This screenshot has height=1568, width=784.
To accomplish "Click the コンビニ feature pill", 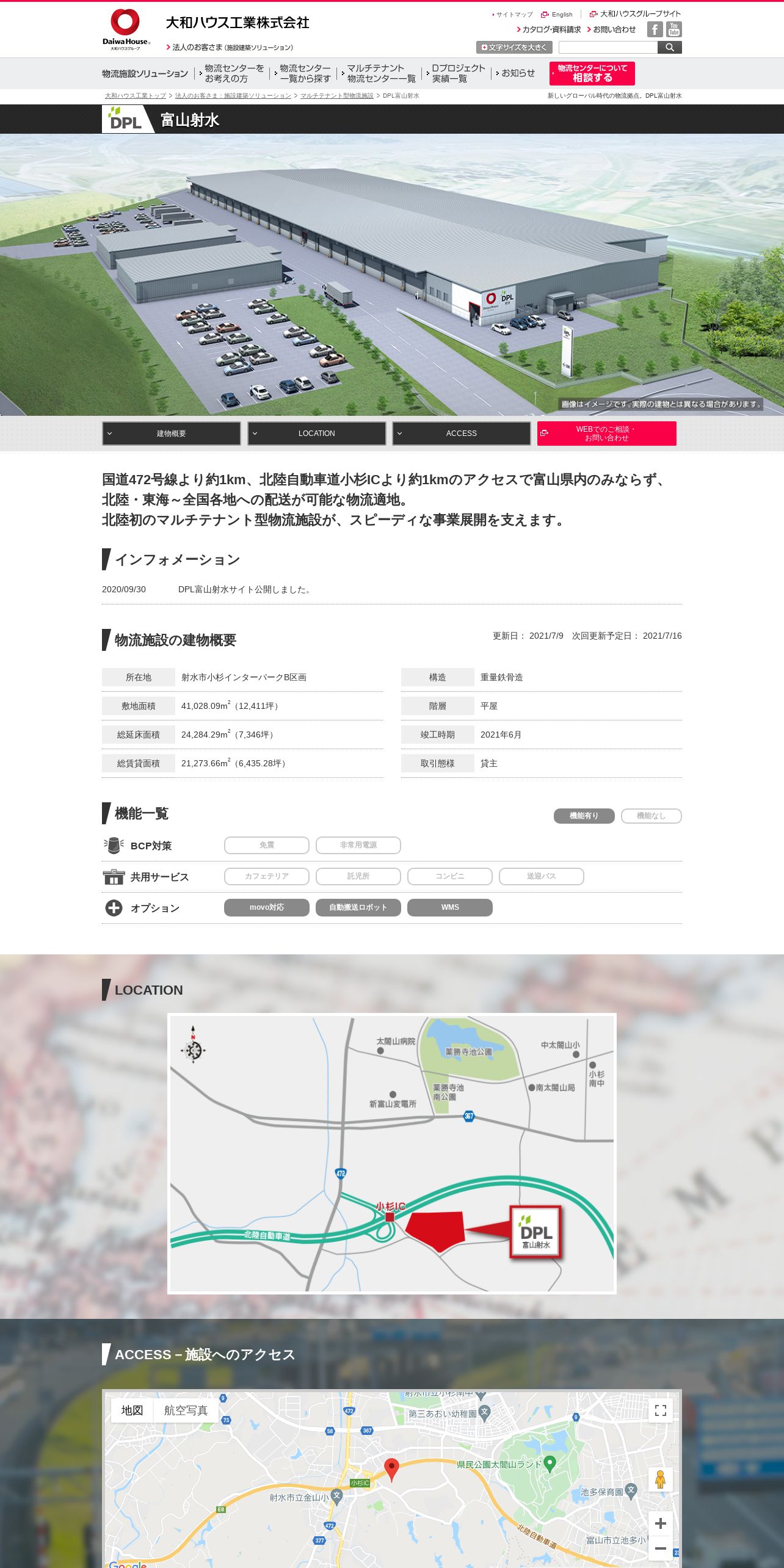I will pos(450,876).
